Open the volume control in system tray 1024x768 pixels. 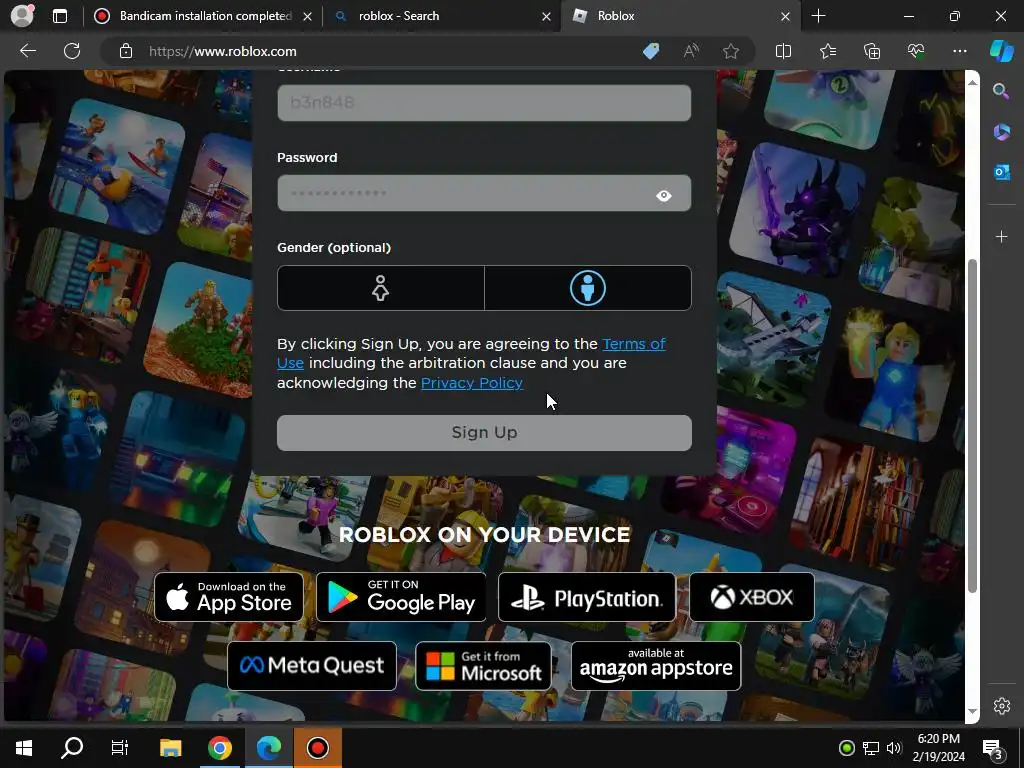point(894,748)
